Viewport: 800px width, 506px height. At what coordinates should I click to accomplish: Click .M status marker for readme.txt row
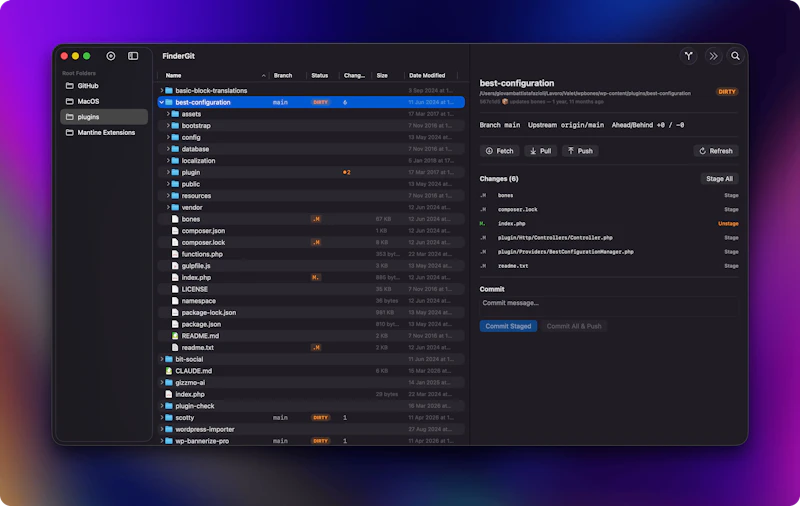point(316,347)
